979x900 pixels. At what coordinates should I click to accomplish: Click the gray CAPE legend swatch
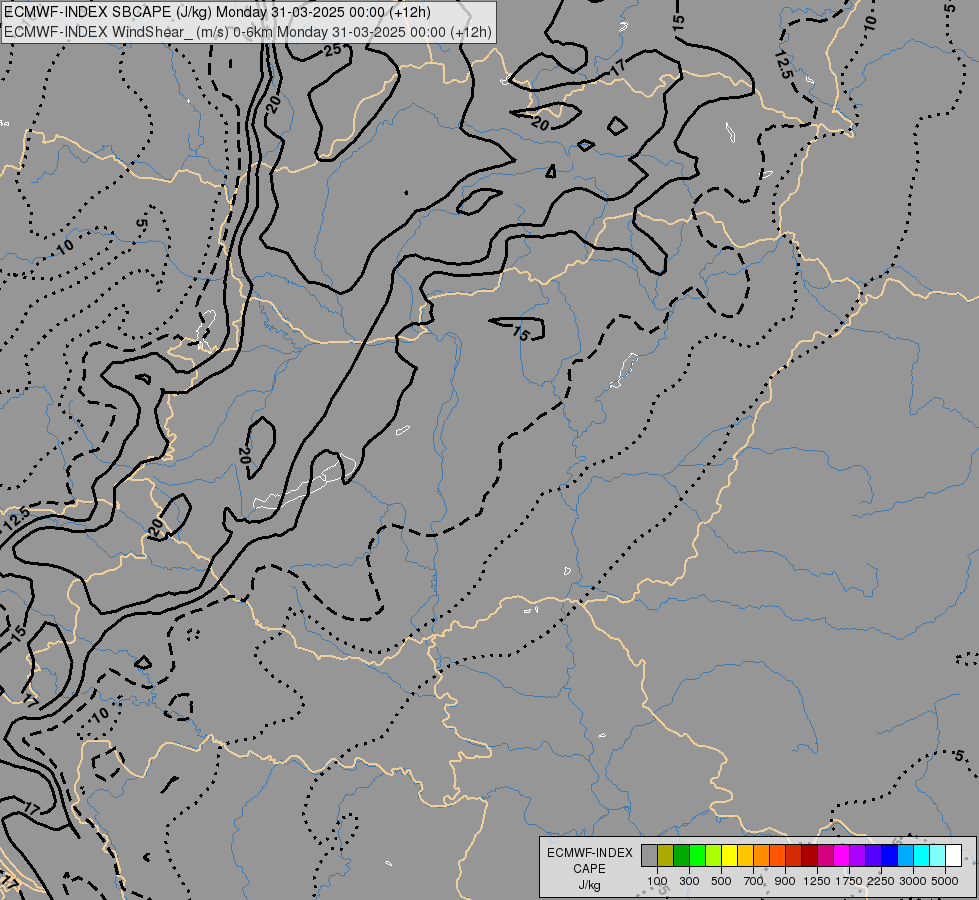point(649,856)
